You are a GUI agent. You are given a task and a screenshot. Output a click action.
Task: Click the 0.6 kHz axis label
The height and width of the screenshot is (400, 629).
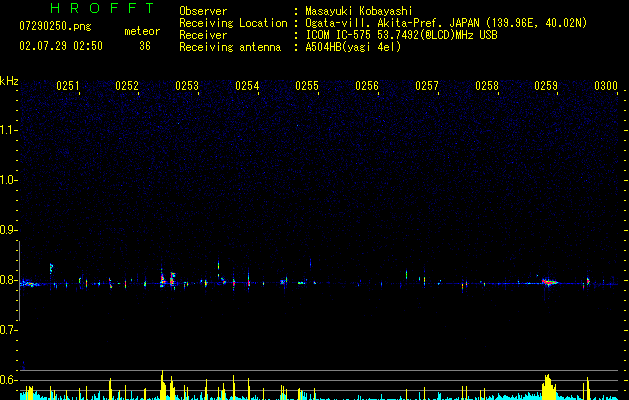8,380
